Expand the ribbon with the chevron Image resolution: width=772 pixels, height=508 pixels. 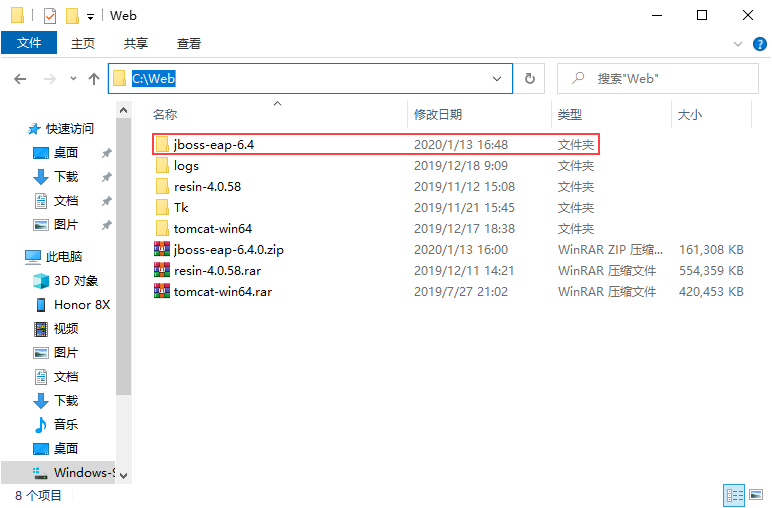738,44
